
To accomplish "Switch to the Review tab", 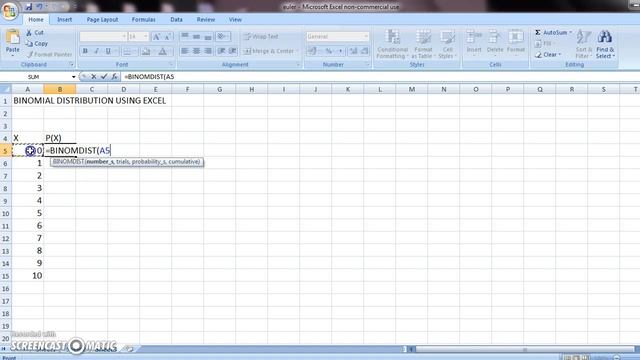I will (x=206, y=20).
